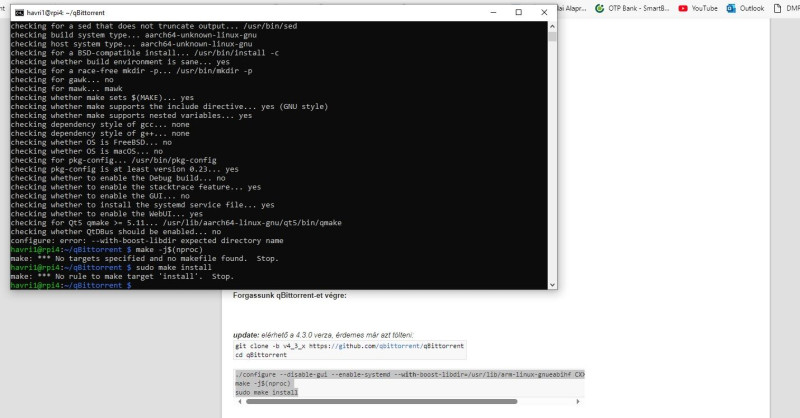Click the YouTube bookmark red icon

coord(683,8)
